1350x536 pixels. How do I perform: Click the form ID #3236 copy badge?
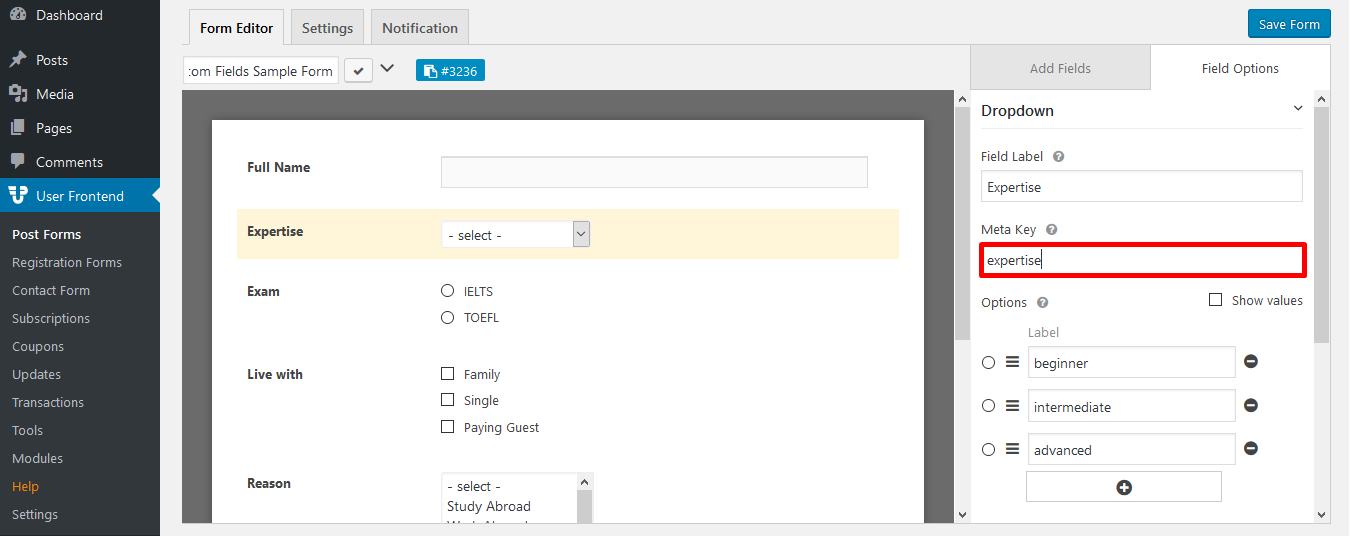point(450,71)
